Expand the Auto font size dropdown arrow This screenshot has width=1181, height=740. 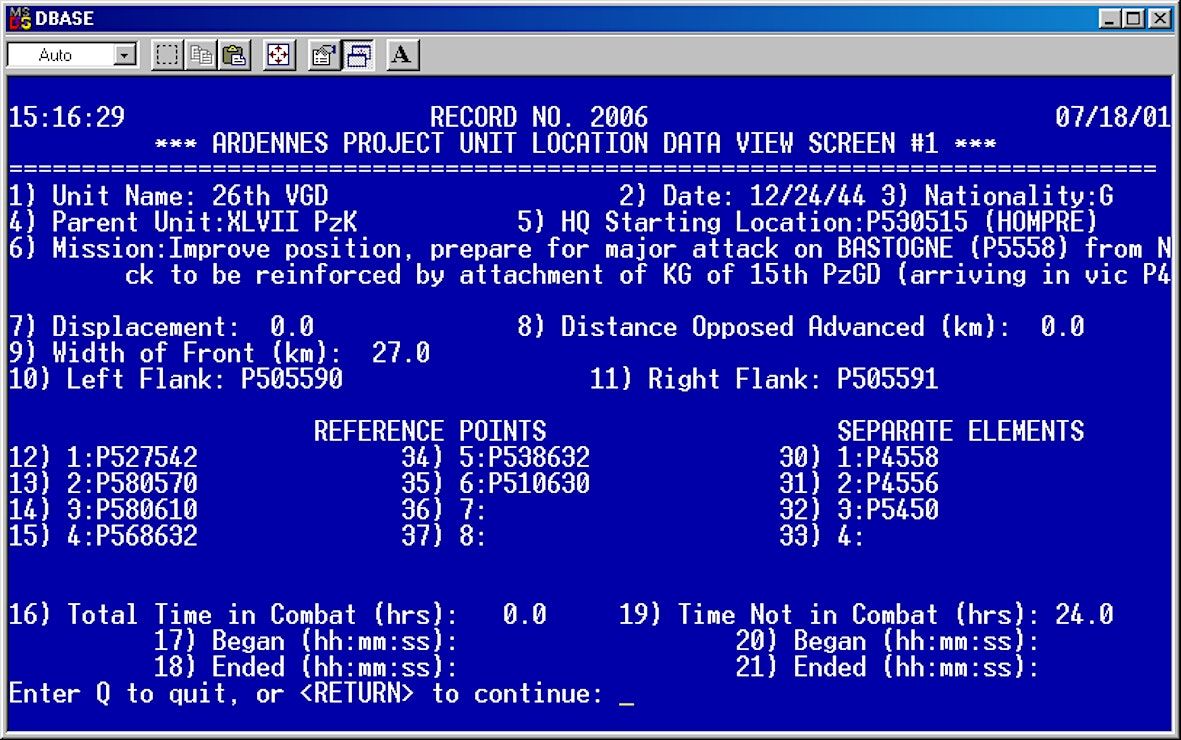click(x=126, y=56)
